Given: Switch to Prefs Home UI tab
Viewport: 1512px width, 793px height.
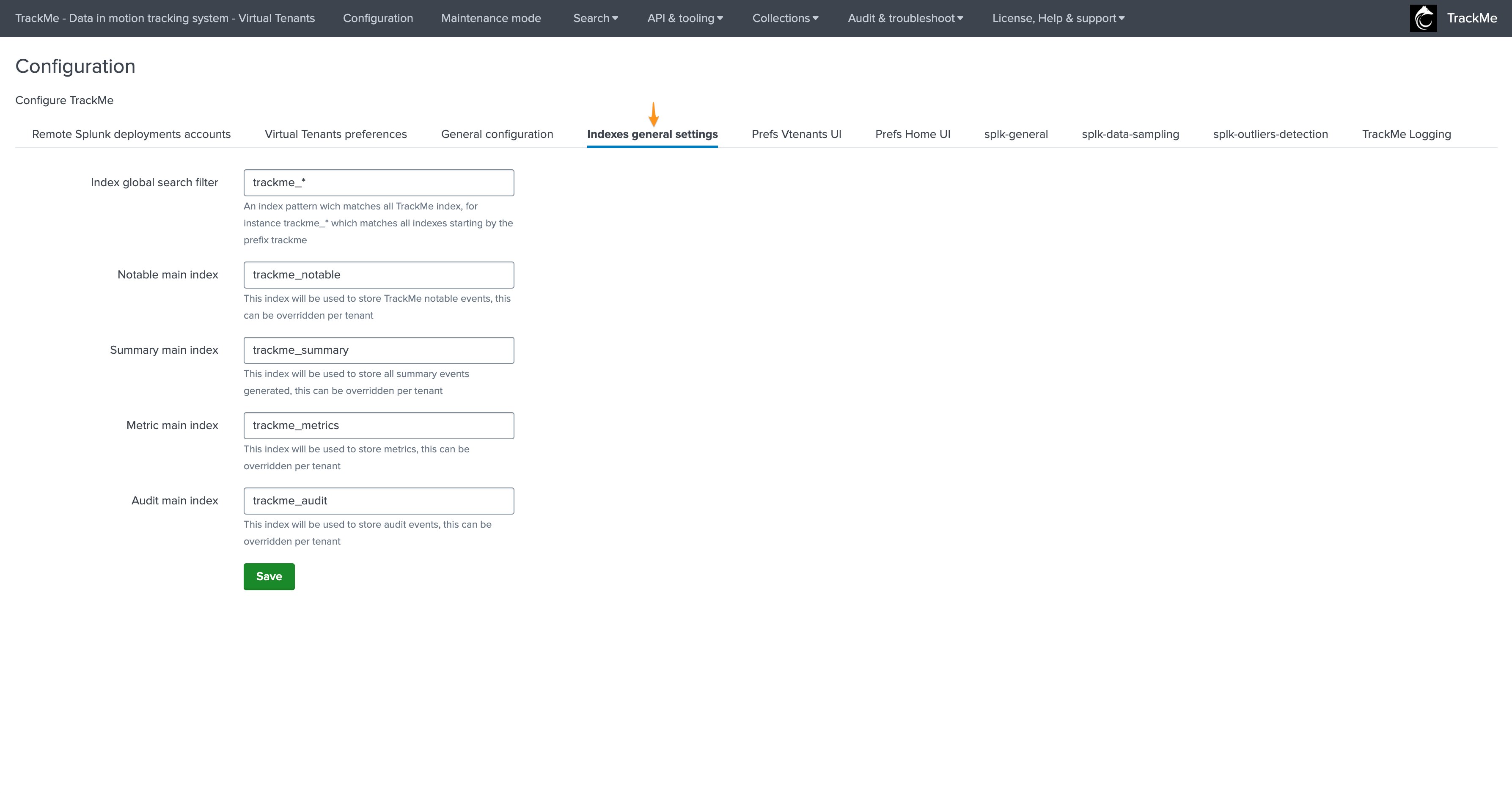Looking at the screenshot, I should [912, 135].
